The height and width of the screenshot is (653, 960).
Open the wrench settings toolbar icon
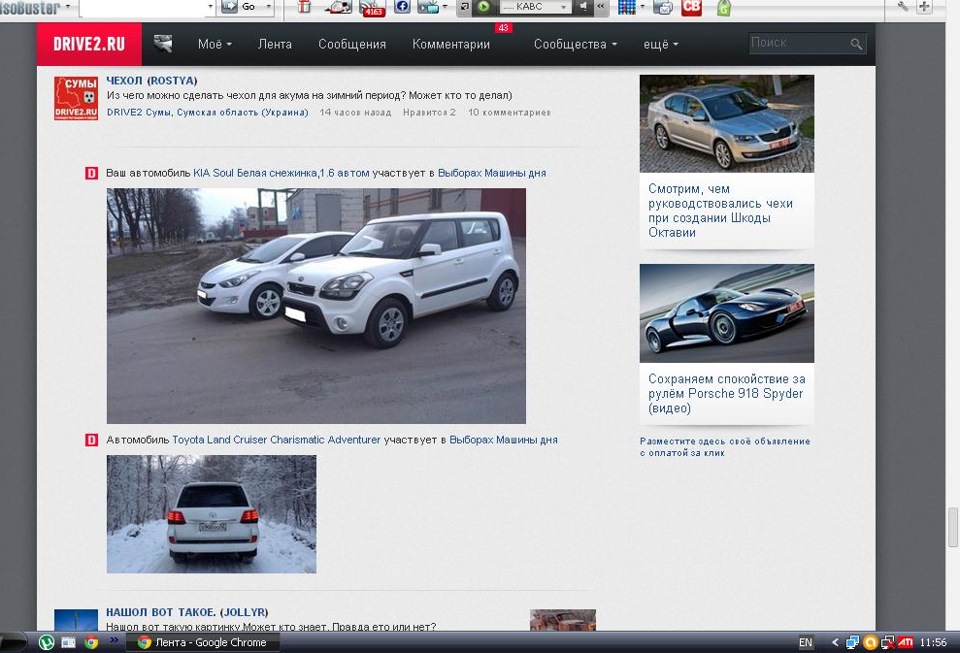903,7
